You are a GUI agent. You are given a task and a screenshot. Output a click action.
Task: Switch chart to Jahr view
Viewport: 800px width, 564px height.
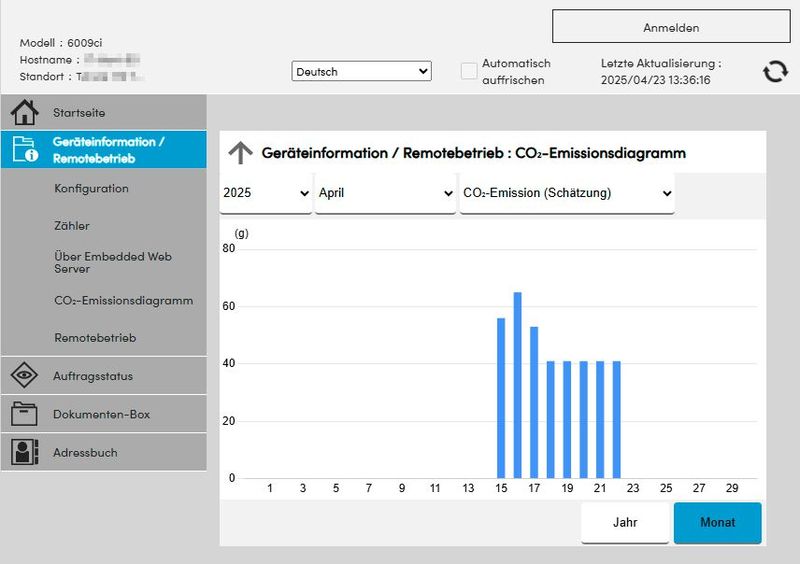[x=625, y=522]
